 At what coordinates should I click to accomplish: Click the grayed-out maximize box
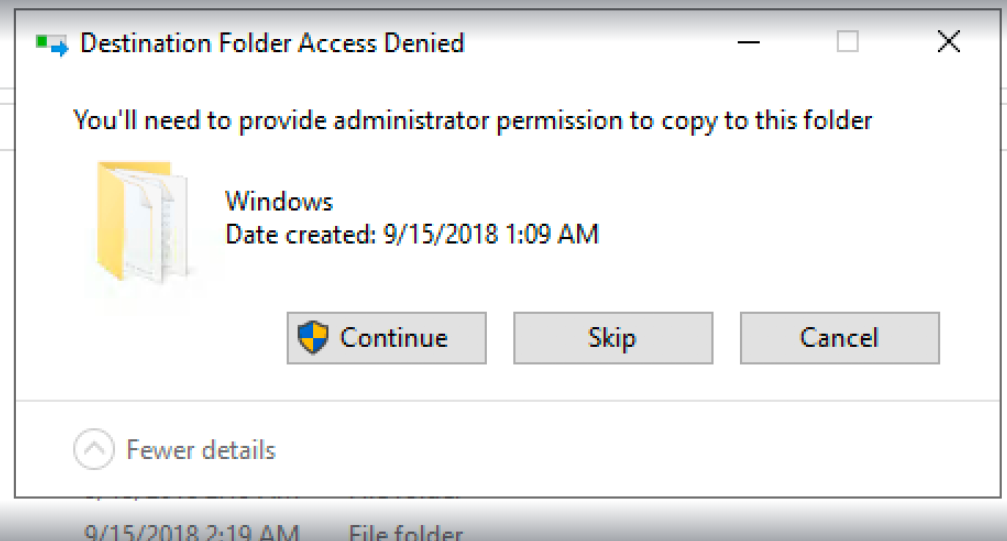(x=848, y=42)
